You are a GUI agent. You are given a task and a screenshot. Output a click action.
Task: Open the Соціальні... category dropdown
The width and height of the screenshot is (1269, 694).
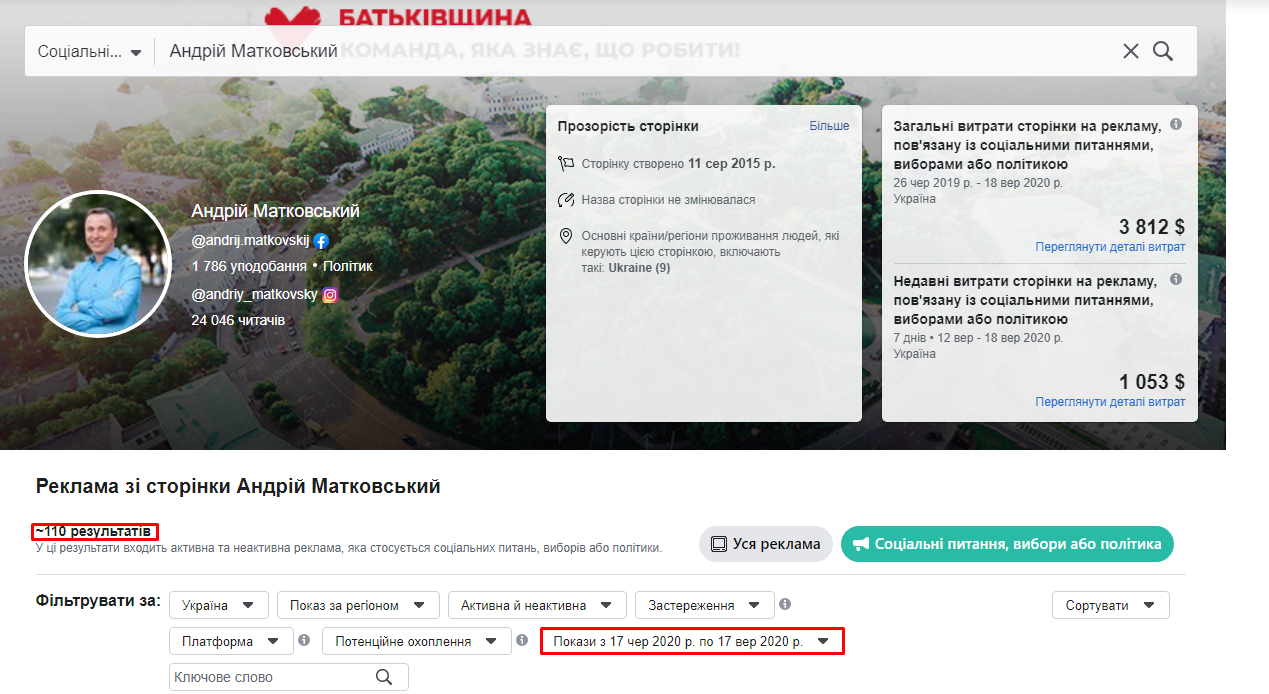point(90,51)
